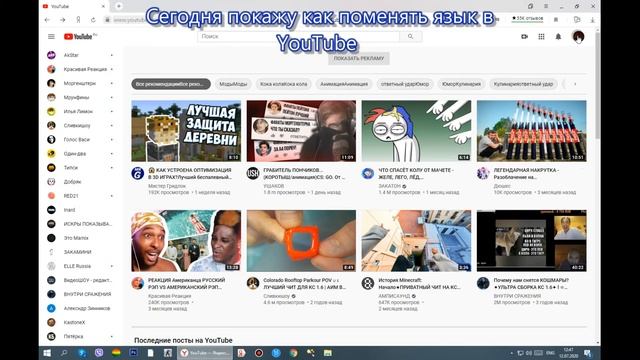Image resolution: width=640 pixels, height=360 pixels.
Task: Open 'Илья Лимон' subscription channel
Action: pos(80,111)
